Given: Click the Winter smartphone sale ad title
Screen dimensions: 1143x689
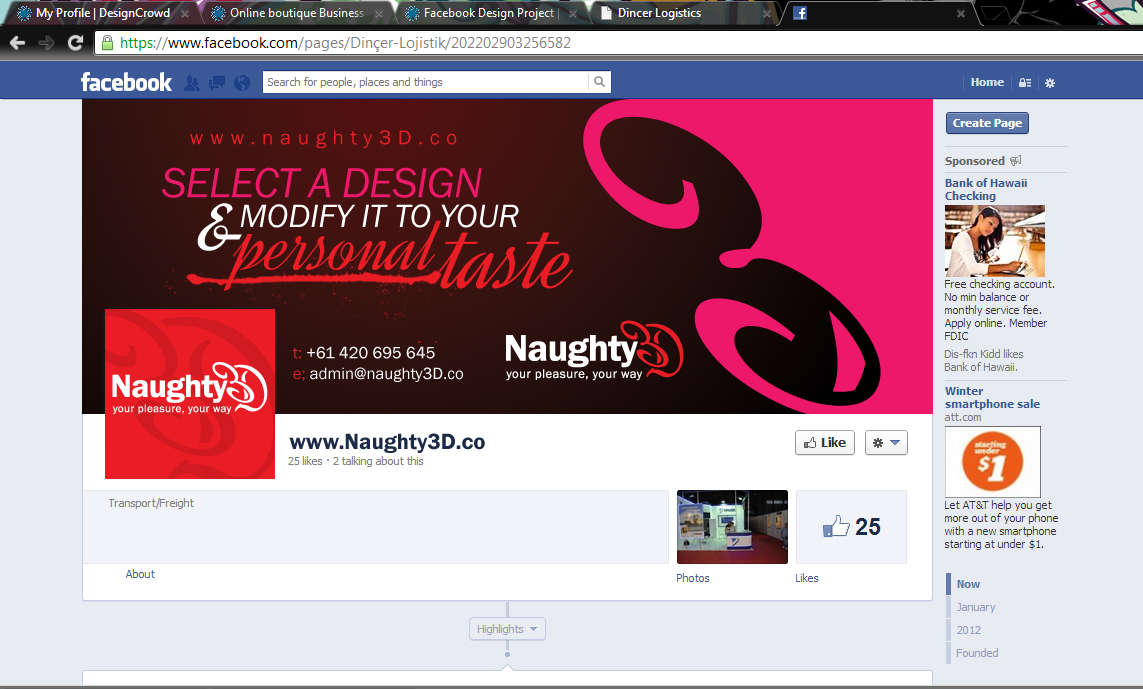Looking at the screenshot, I should [x=992, y=397].
